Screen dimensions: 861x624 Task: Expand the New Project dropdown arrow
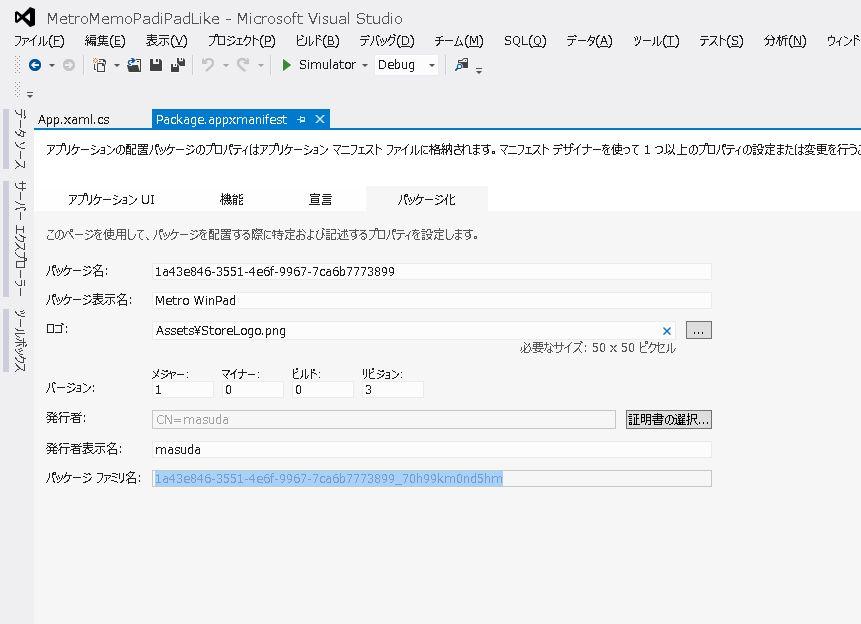coord(116,65)
